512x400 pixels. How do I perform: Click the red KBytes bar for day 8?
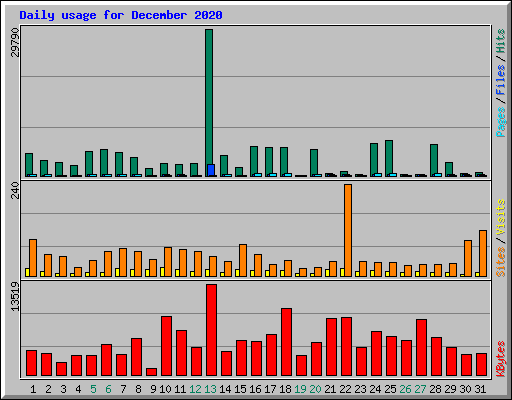tap(136, 357)
